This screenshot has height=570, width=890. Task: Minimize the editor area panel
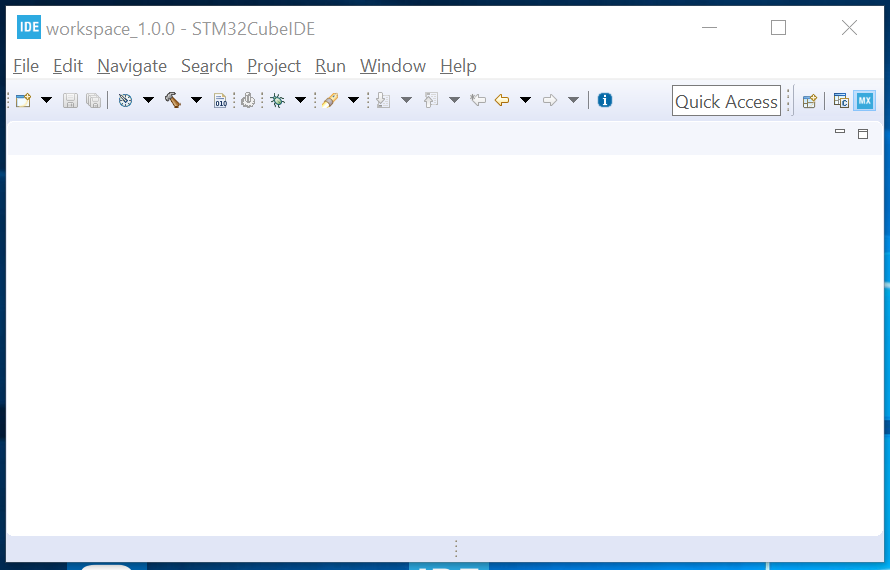coord(840,132)
